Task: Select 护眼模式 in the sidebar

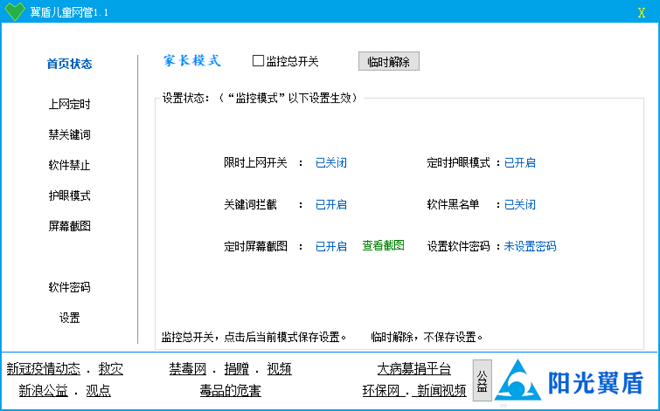Action: 69,195
